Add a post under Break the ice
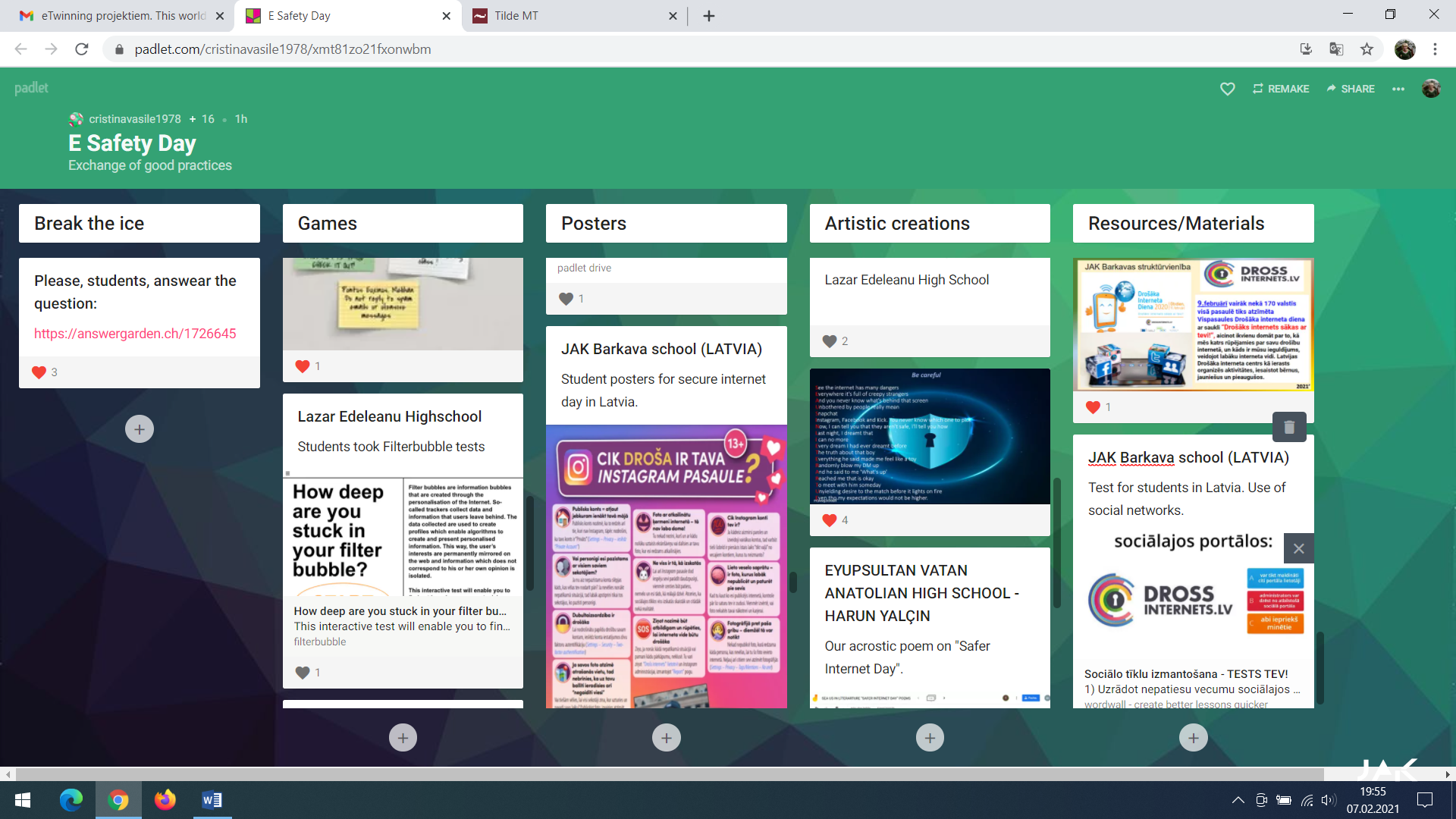 139,429
